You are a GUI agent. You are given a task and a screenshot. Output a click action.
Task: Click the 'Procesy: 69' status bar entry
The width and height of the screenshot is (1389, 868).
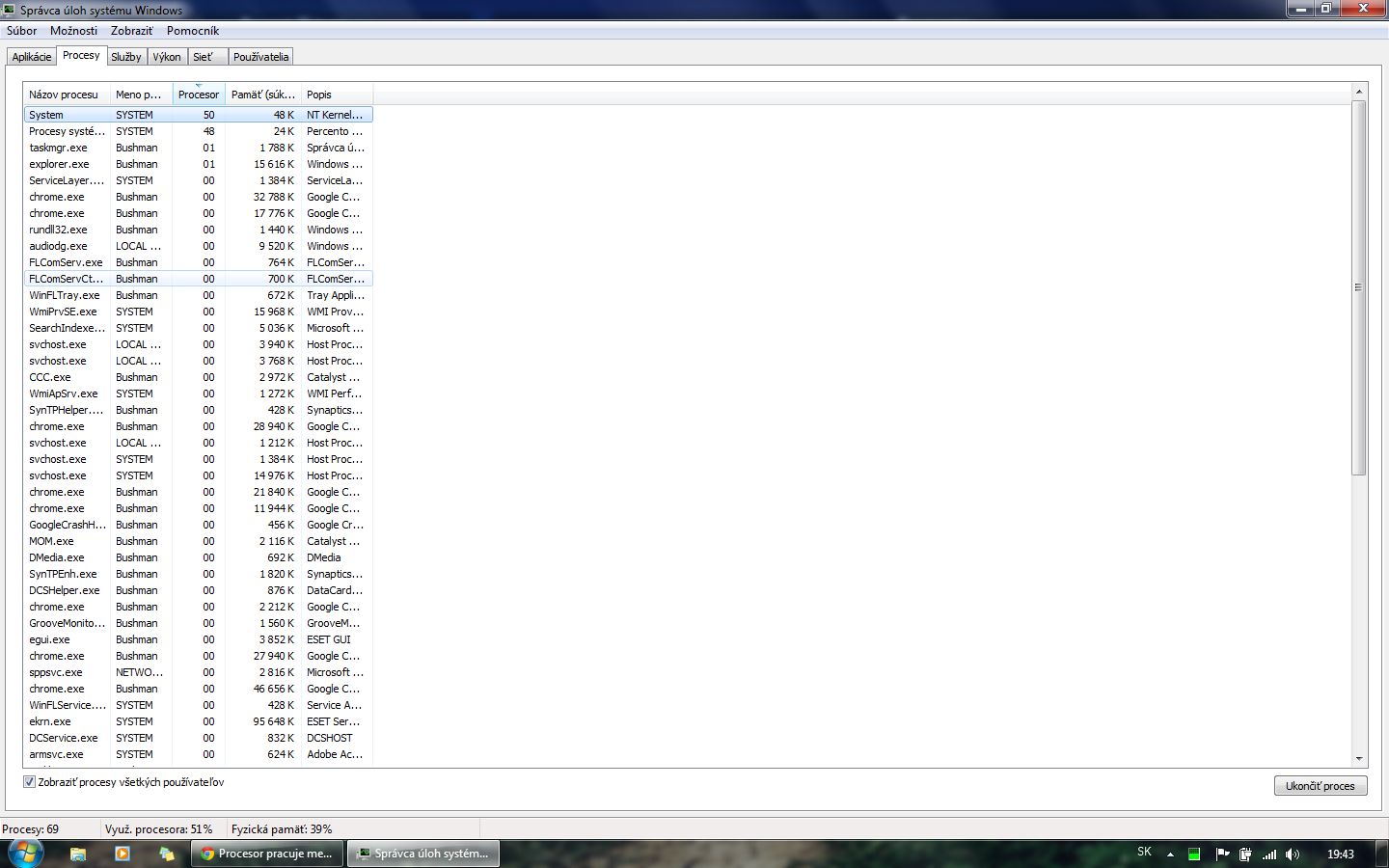click(31, 829)
